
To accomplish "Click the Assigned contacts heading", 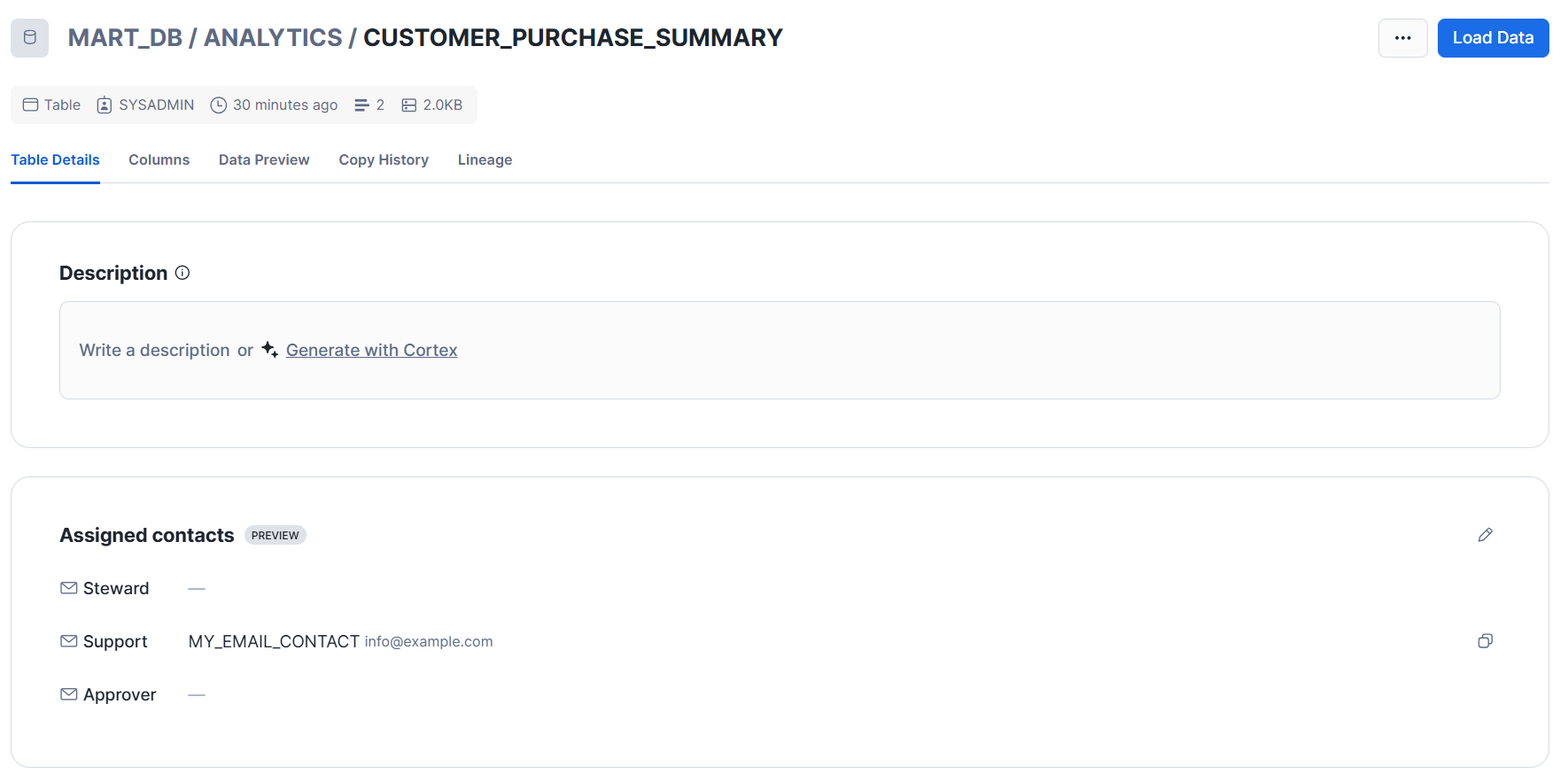I will point(147,535).
